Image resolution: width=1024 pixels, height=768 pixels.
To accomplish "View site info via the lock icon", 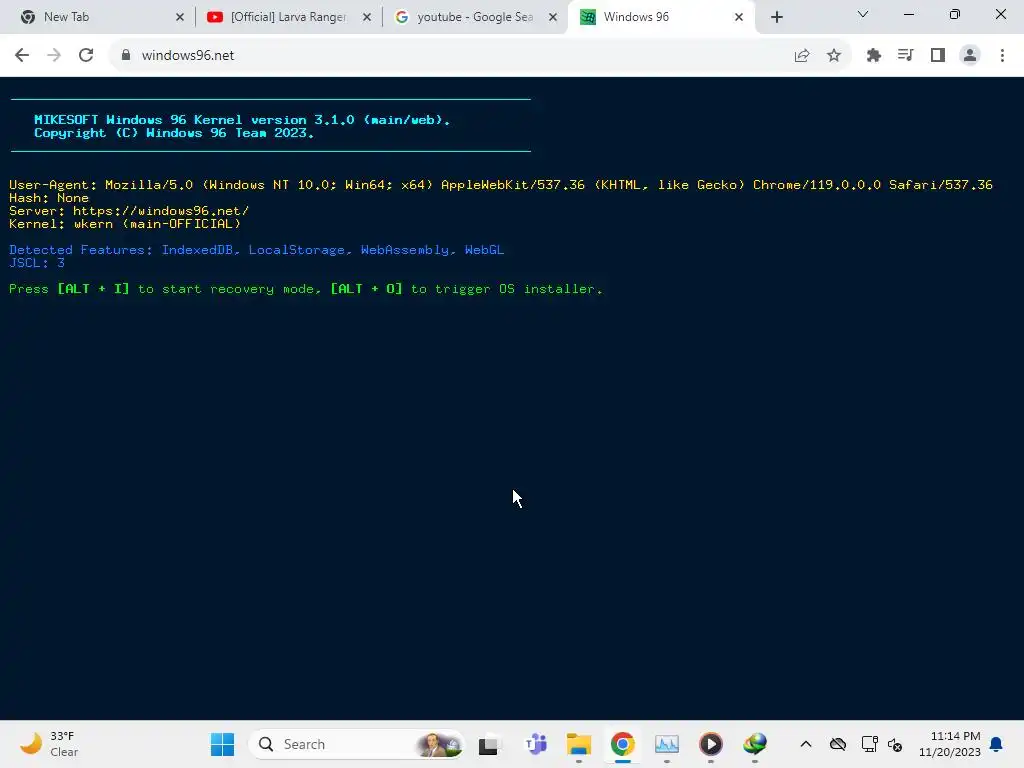I will click(x=126, y=56).
